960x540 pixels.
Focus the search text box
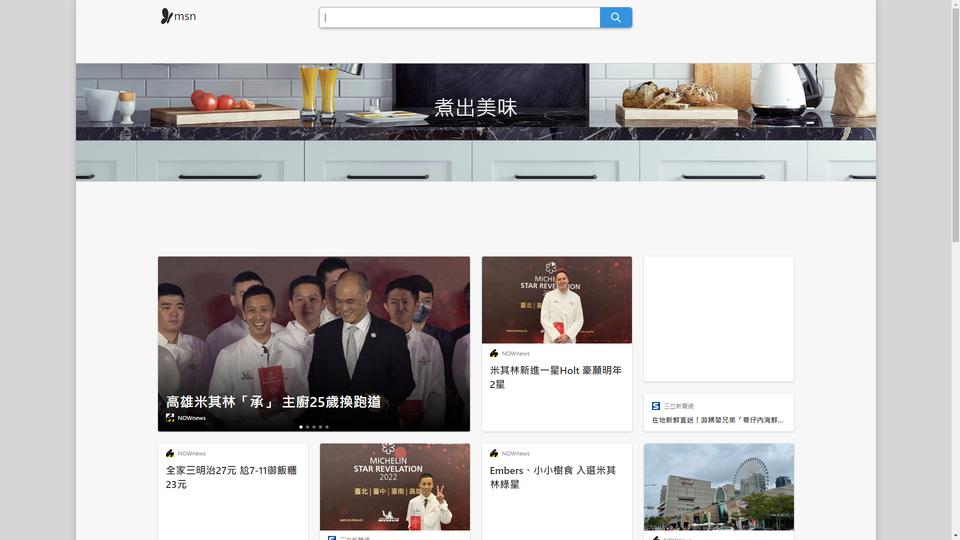tap(459, 18)
